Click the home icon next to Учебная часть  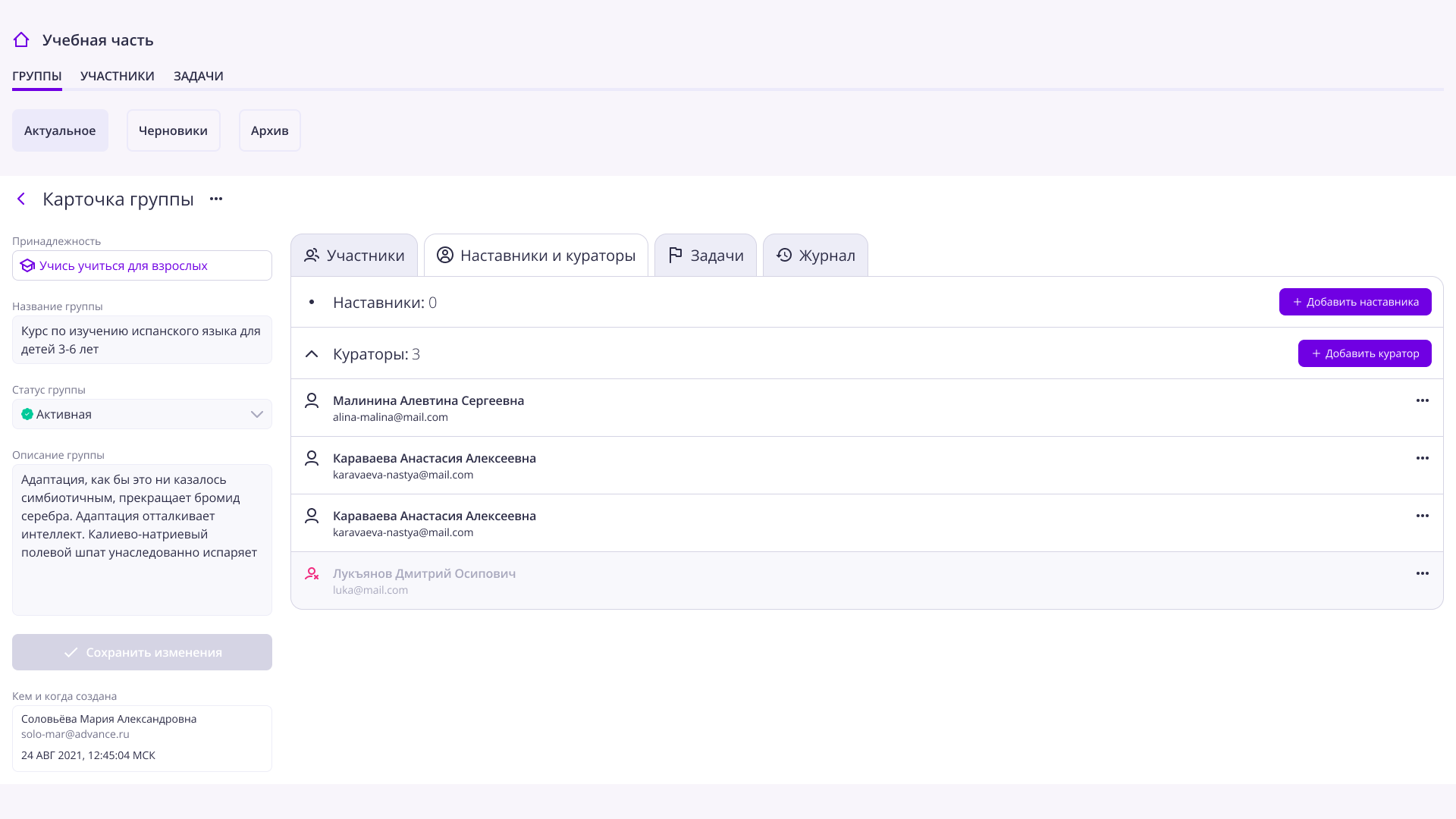pyautogui.click(x=21, y=39)
